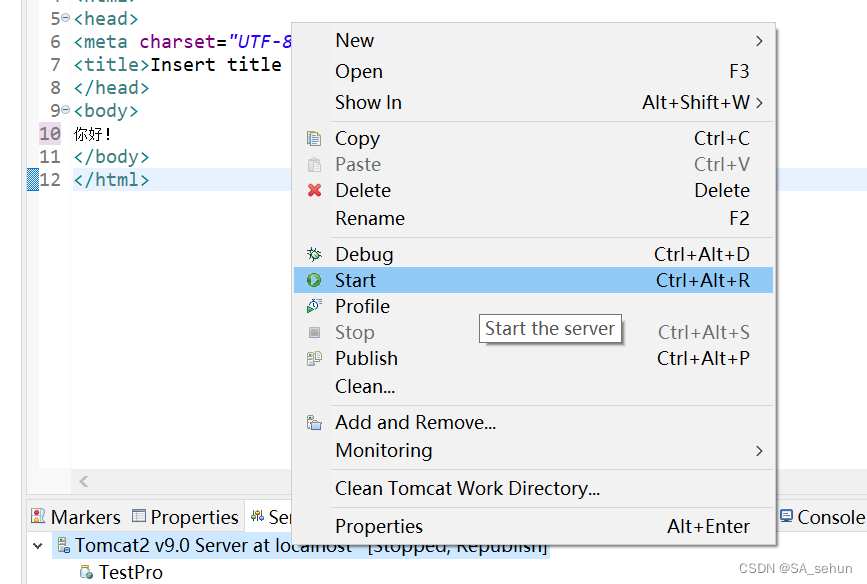Click the Copy icon in context menu

(314, 139)
